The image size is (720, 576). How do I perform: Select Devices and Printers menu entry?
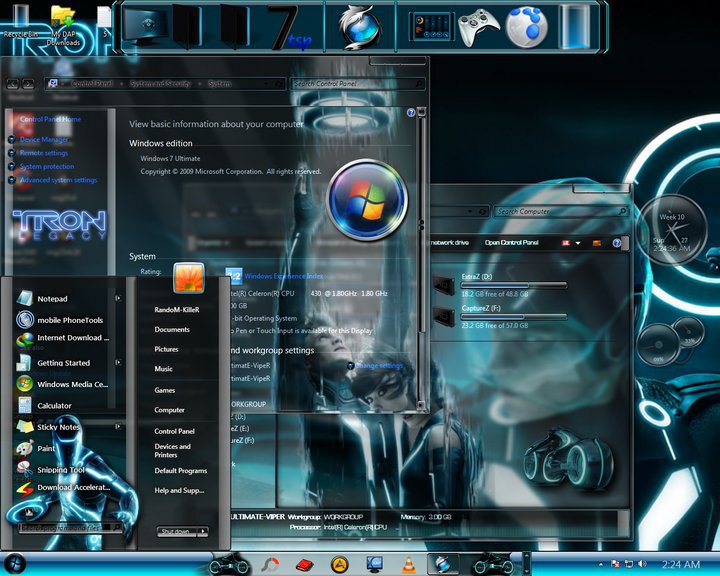pos(173,451)
